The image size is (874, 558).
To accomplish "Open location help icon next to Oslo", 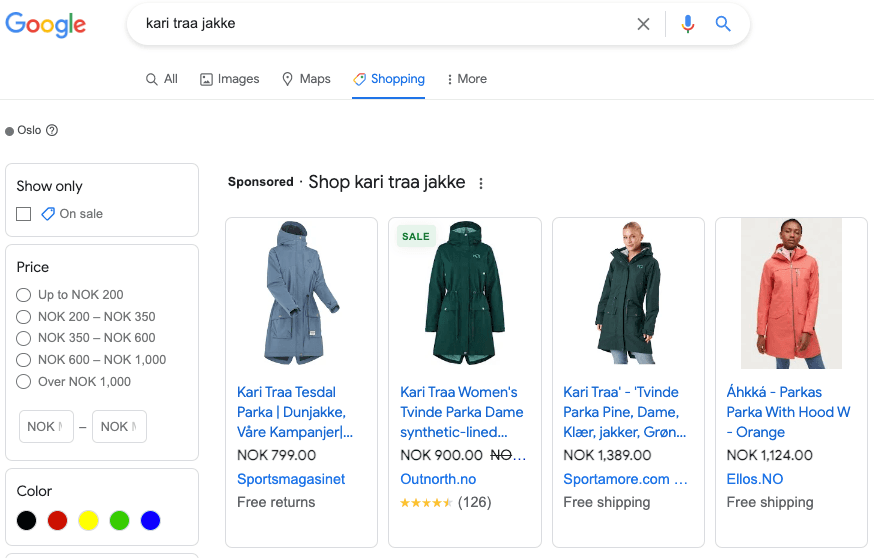I will [x=52, y=130].
